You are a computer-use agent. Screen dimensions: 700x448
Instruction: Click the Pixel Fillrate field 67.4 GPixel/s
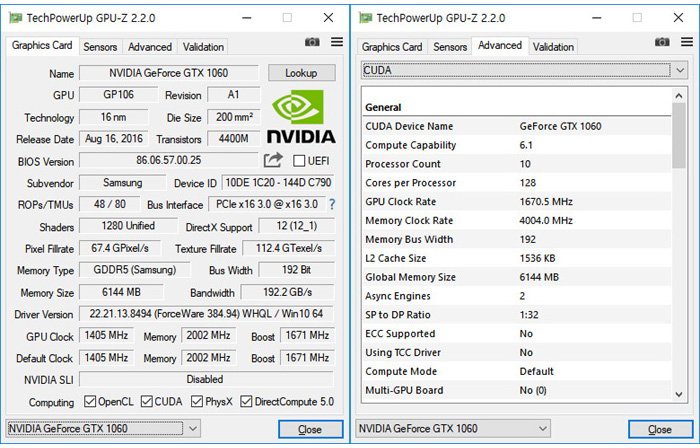pos(120,248)
